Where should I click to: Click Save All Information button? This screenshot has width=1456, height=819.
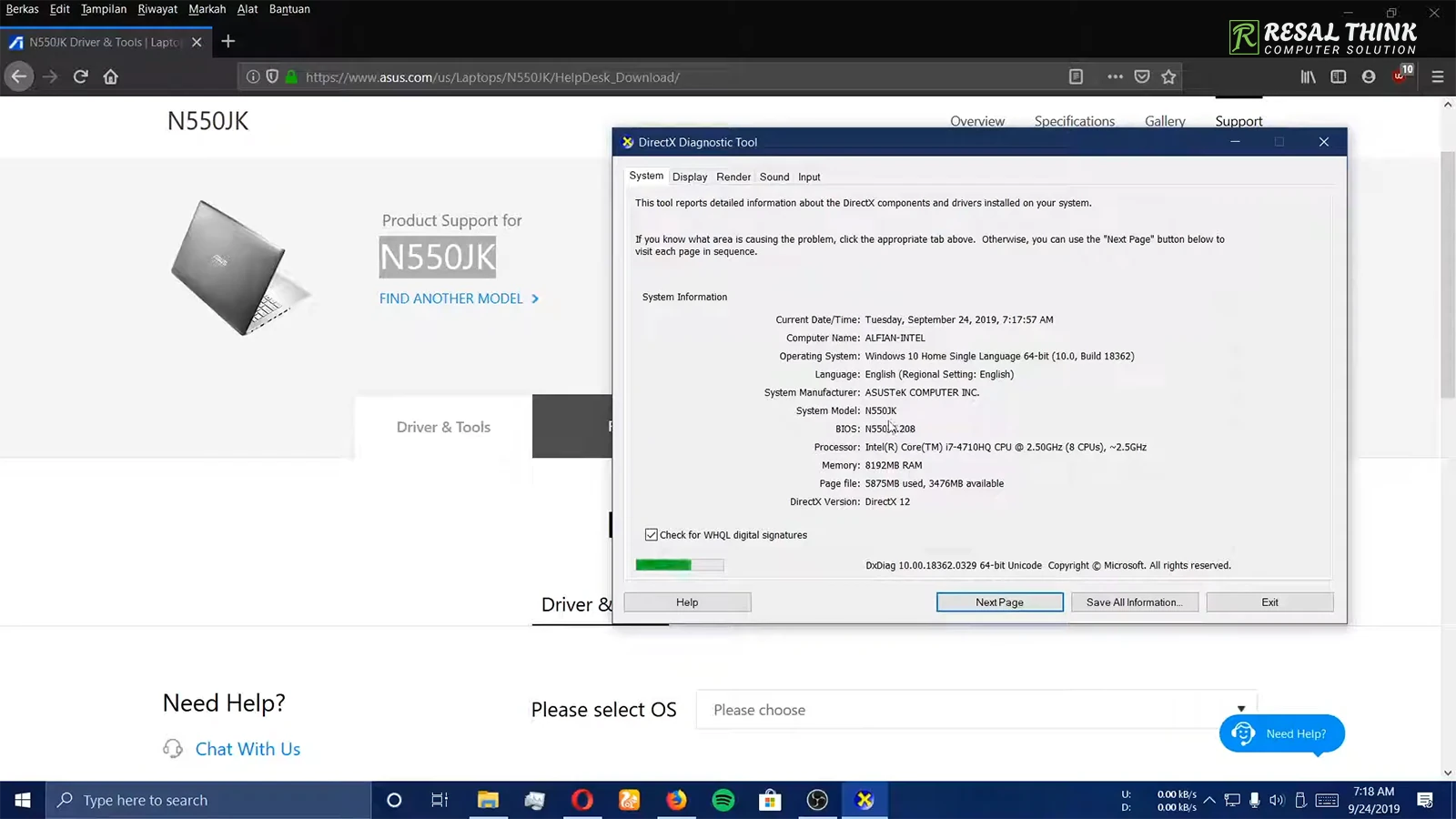point(1135,602)
